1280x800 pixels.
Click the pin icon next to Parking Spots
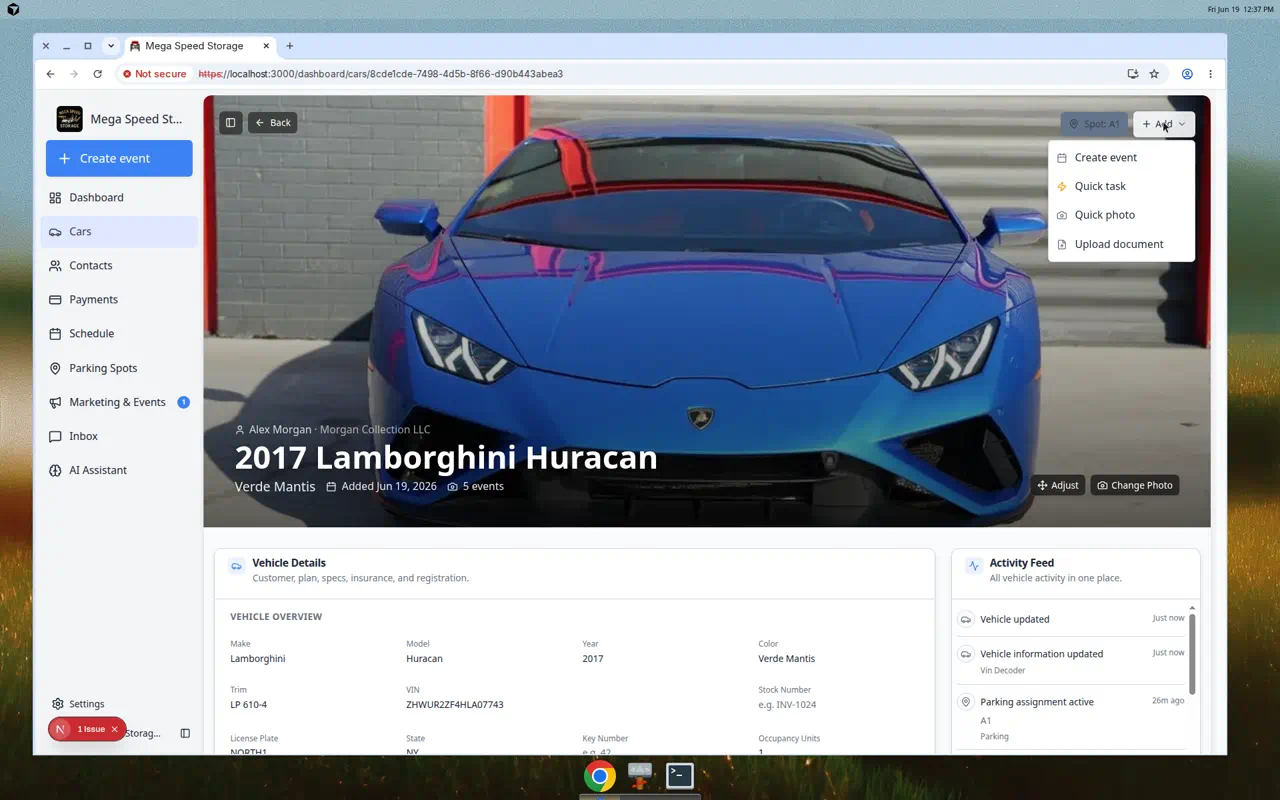pyautogui.click(x=55, y=368)
